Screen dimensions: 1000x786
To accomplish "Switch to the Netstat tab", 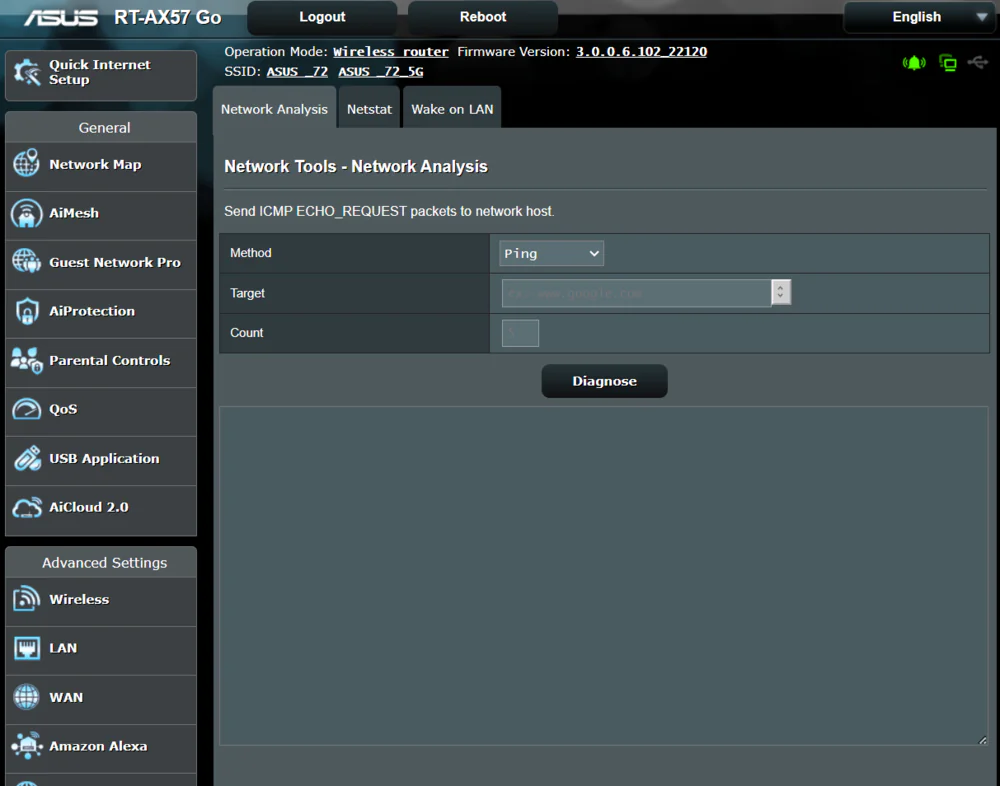I will tap(369, 108).
